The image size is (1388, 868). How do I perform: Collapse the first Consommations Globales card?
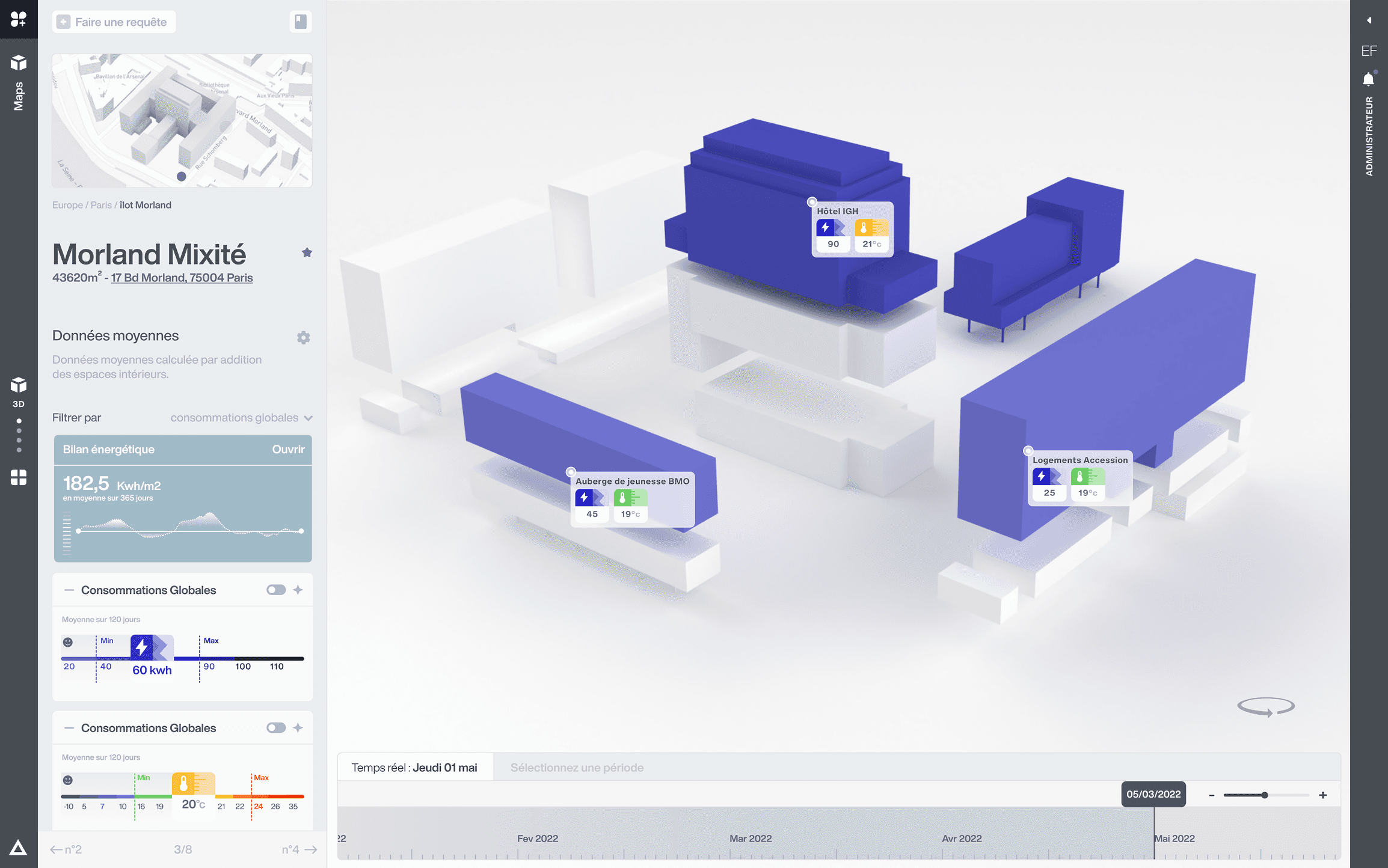(69, 590)
